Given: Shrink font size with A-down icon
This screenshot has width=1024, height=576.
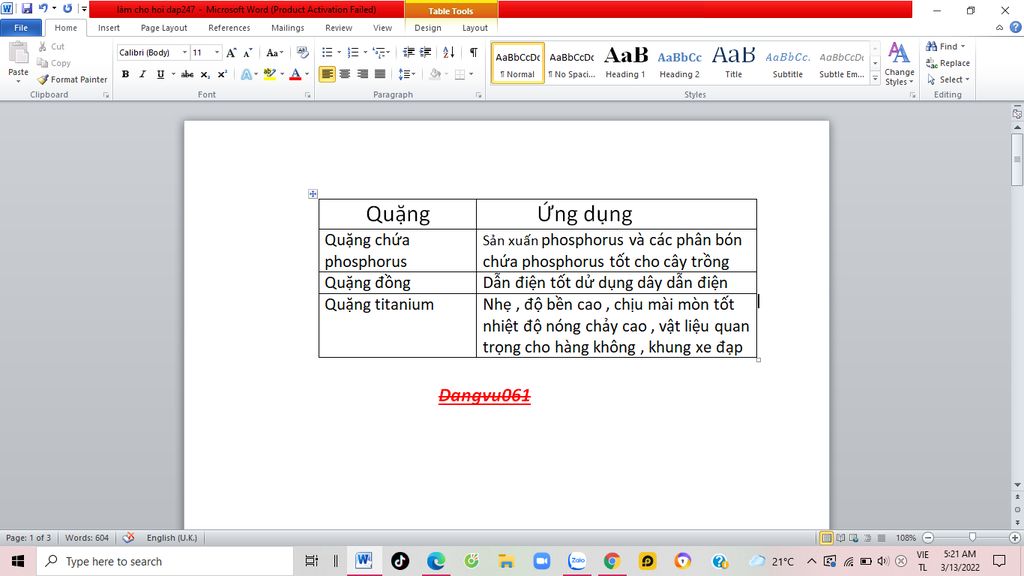Looking at the screenshot, I should 248,53.
